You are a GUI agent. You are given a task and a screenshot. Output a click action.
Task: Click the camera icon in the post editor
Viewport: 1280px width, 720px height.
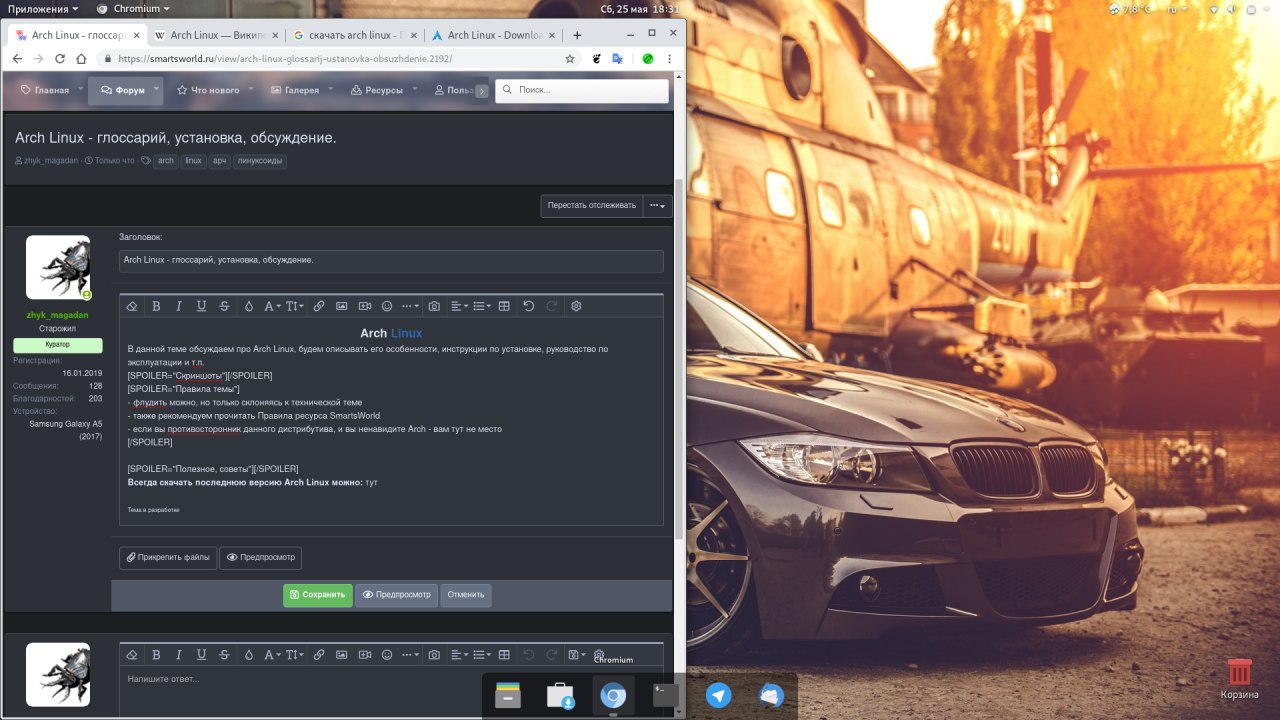(434, 306)
